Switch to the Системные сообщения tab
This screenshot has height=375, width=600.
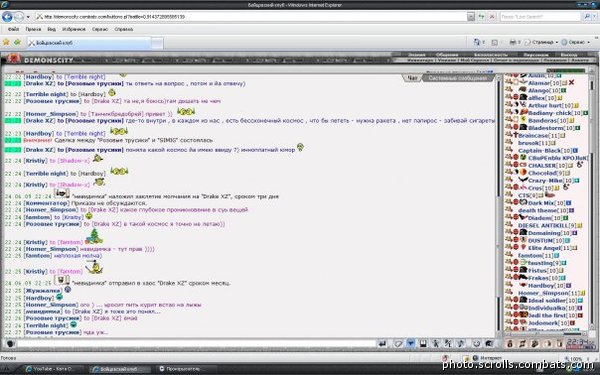click(458, 78)
